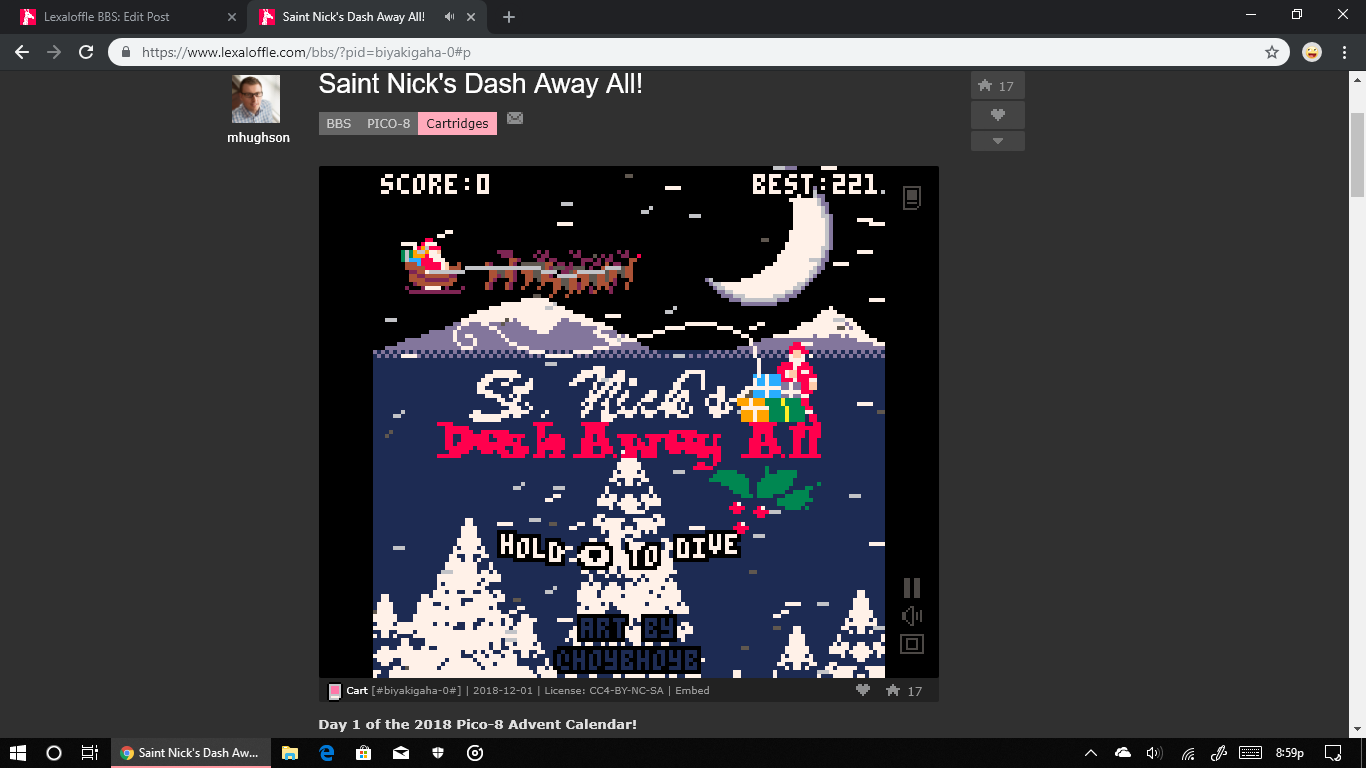The width and height of the screenshot is (1366, 768).
Task: Pause the PICO-8 game player
Action: 911,588
